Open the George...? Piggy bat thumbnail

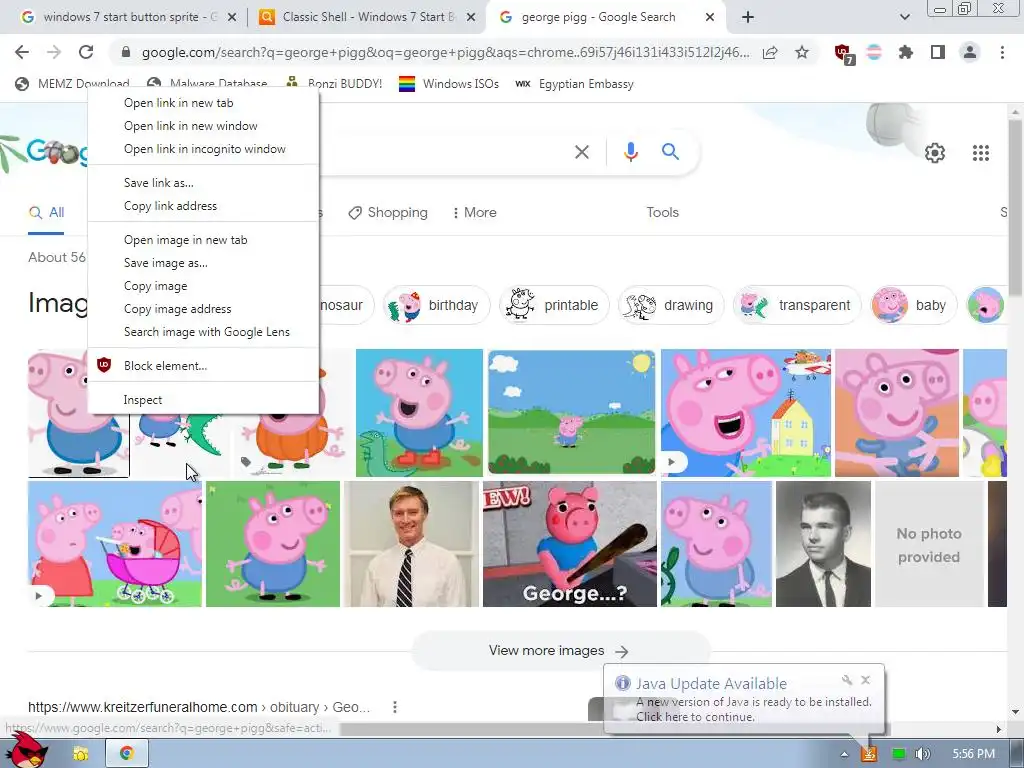[x=569, y=544]
